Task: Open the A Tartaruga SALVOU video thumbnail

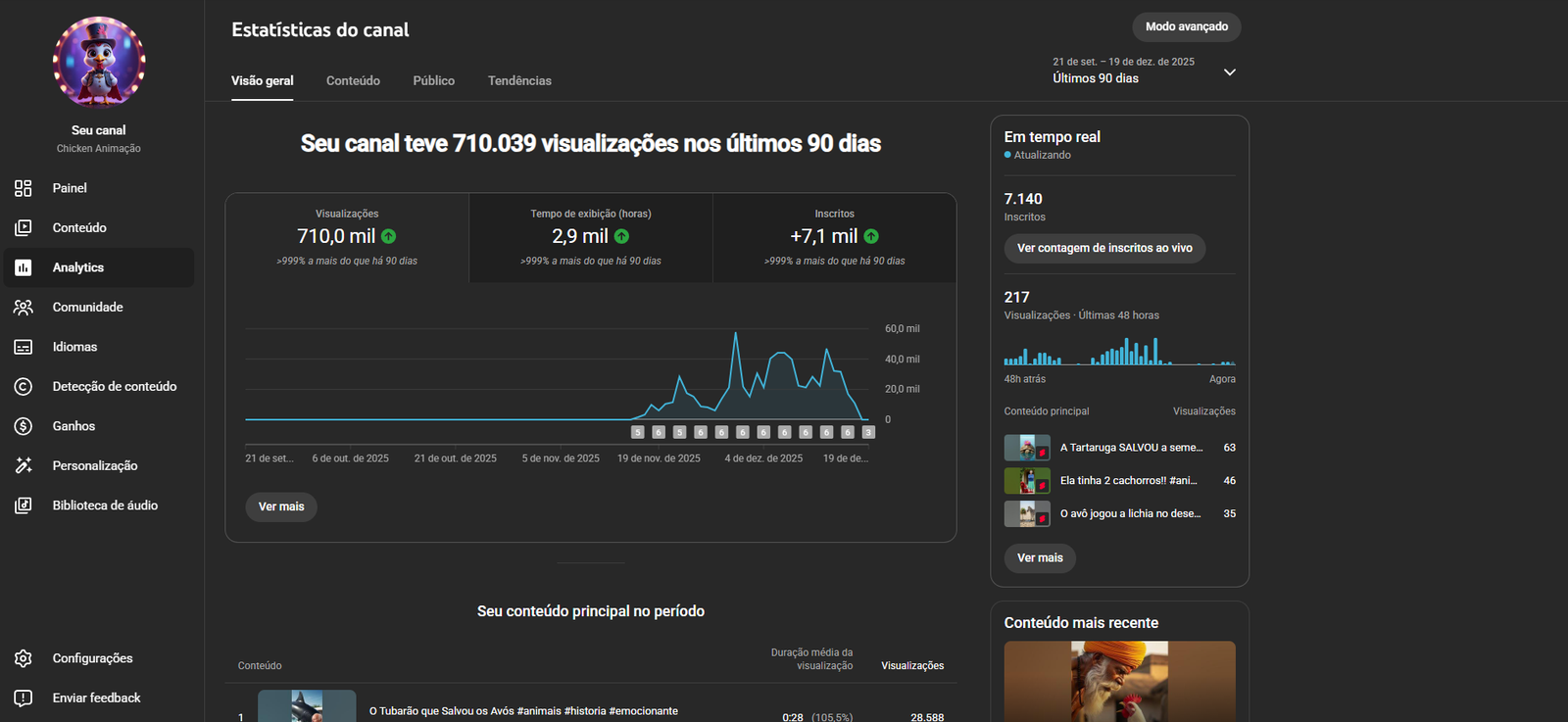Action: coord(1026,448)
